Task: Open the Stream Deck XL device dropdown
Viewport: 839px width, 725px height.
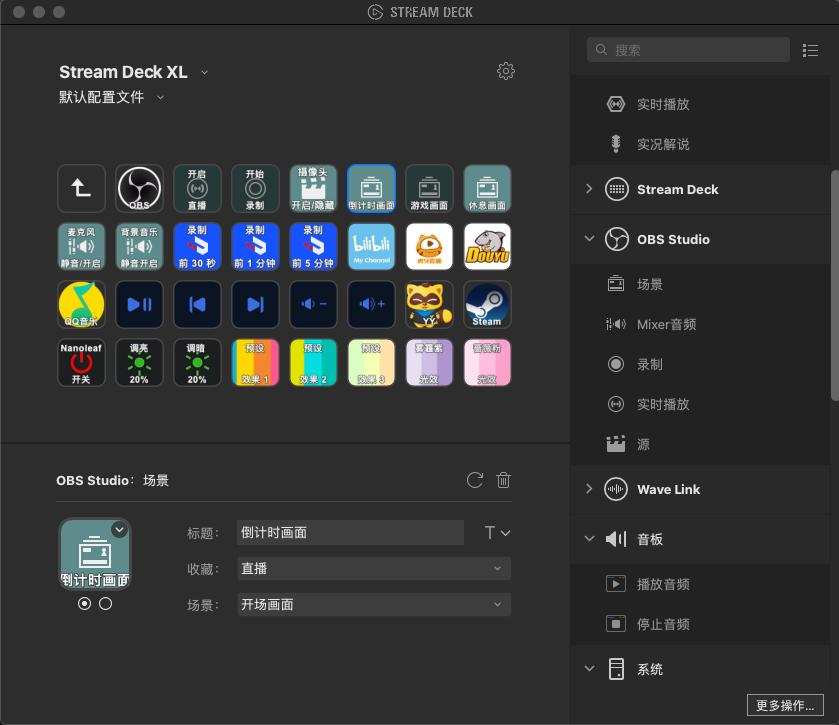Action: pyautogui.click(x=204, y=72)
